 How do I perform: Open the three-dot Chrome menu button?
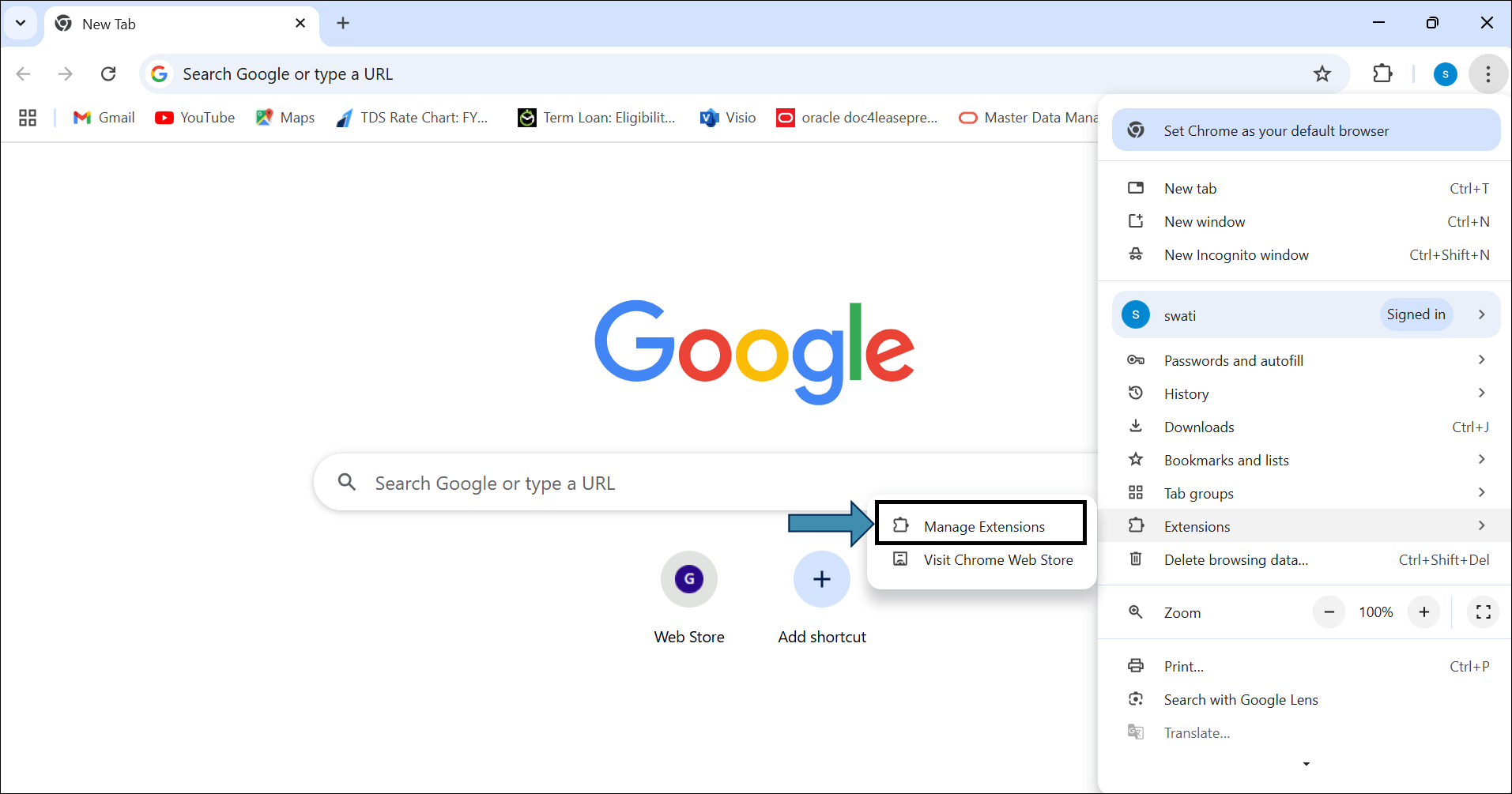(1487, 74)
